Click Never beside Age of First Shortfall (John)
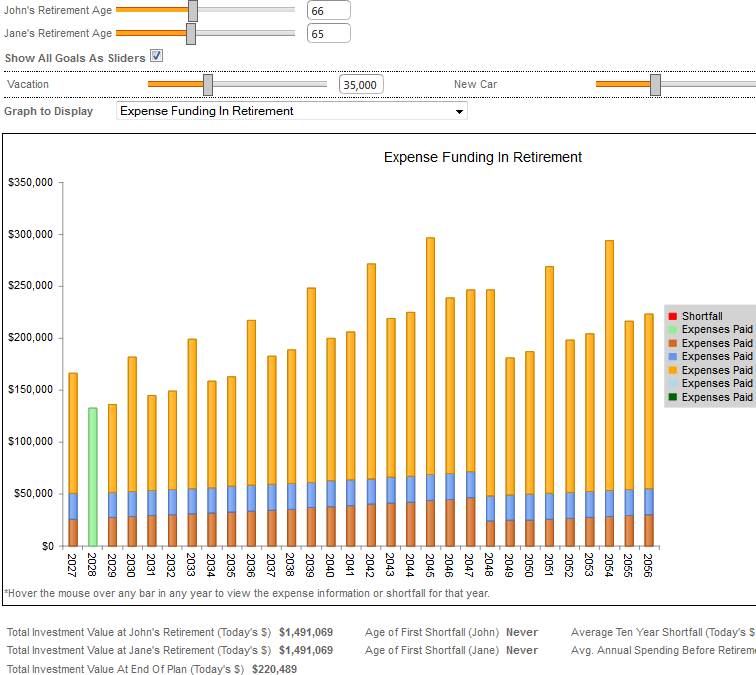The image size is (756, 675). click(522, 632)
